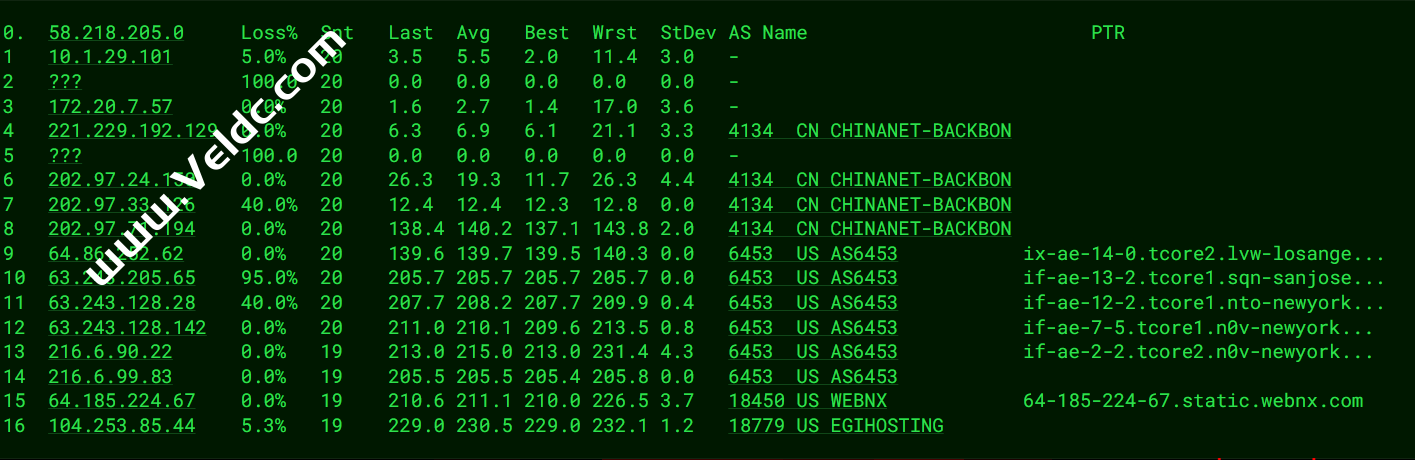1415x460 pixels.
Task: Select the StDev column header
Action: pos(688,33)
